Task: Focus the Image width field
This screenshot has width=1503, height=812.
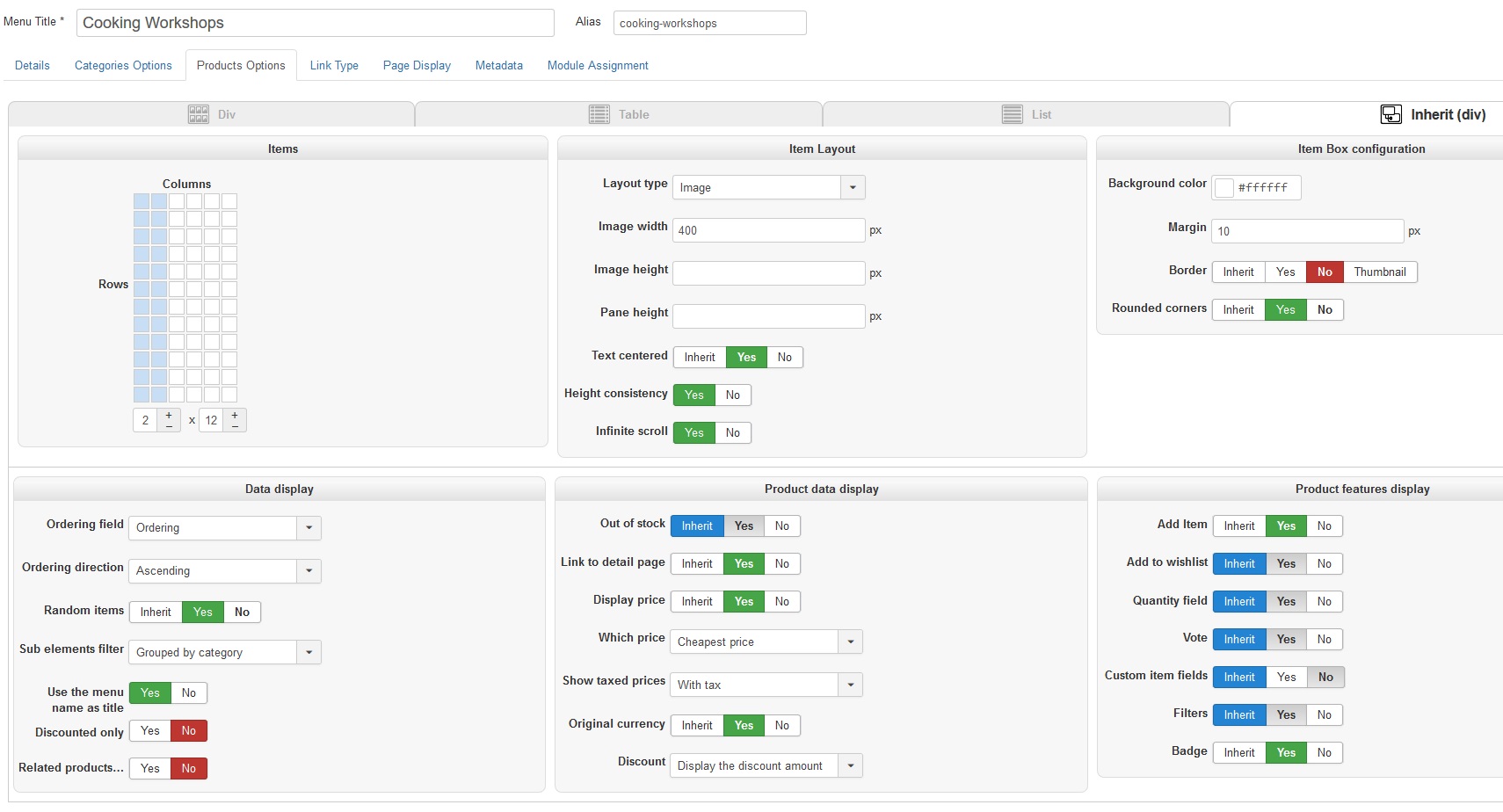Action: [769, 230]
